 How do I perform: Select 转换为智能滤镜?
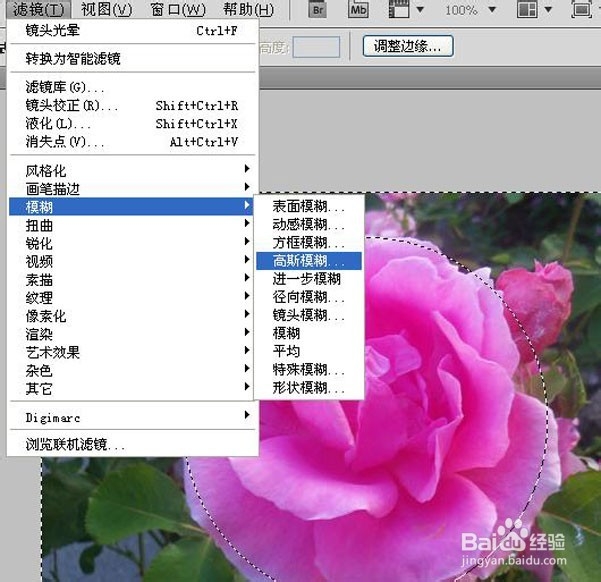point(131,59)
